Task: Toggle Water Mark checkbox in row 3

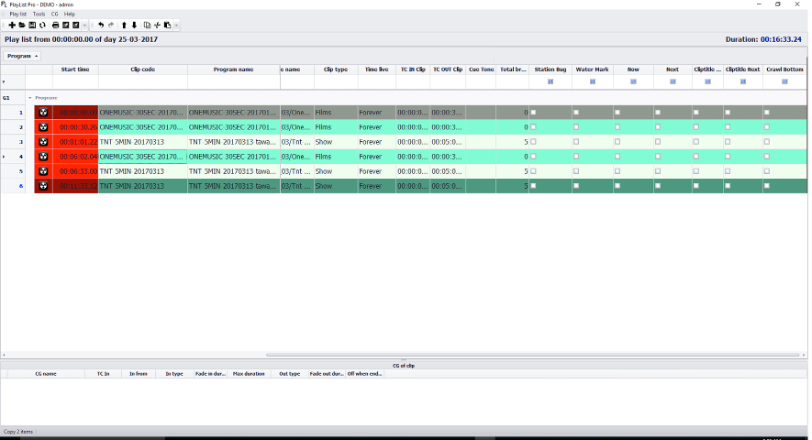Action: pyautogui.click(x=576, y=142)
